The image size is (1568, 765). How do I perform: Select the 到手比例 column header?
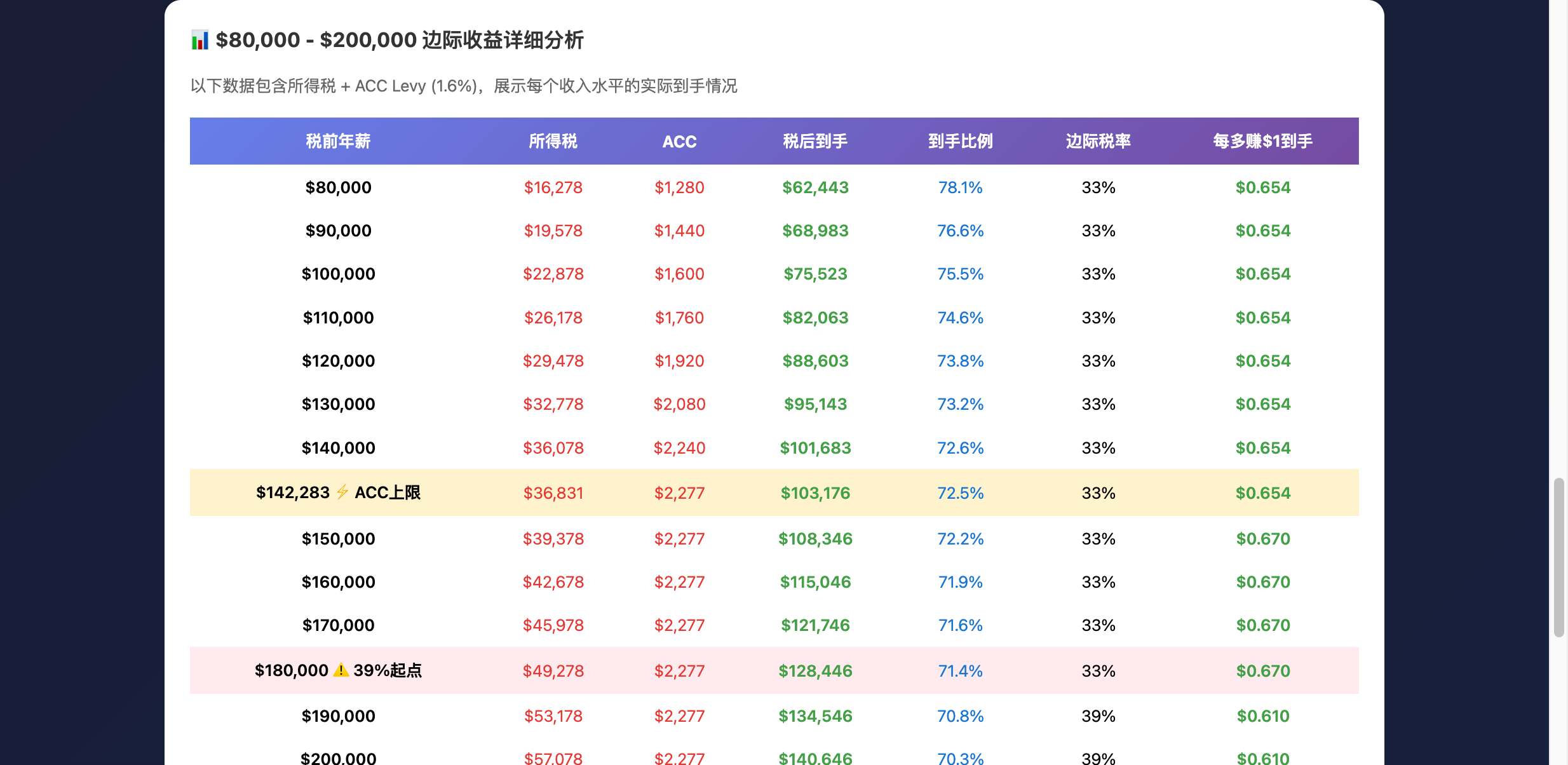tap(960, 141)
